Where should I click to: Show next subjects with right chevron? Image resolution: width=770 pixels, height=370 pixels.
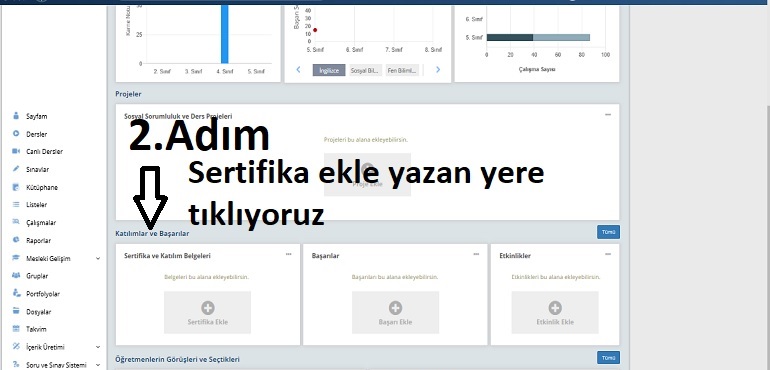tap(438, 70)
